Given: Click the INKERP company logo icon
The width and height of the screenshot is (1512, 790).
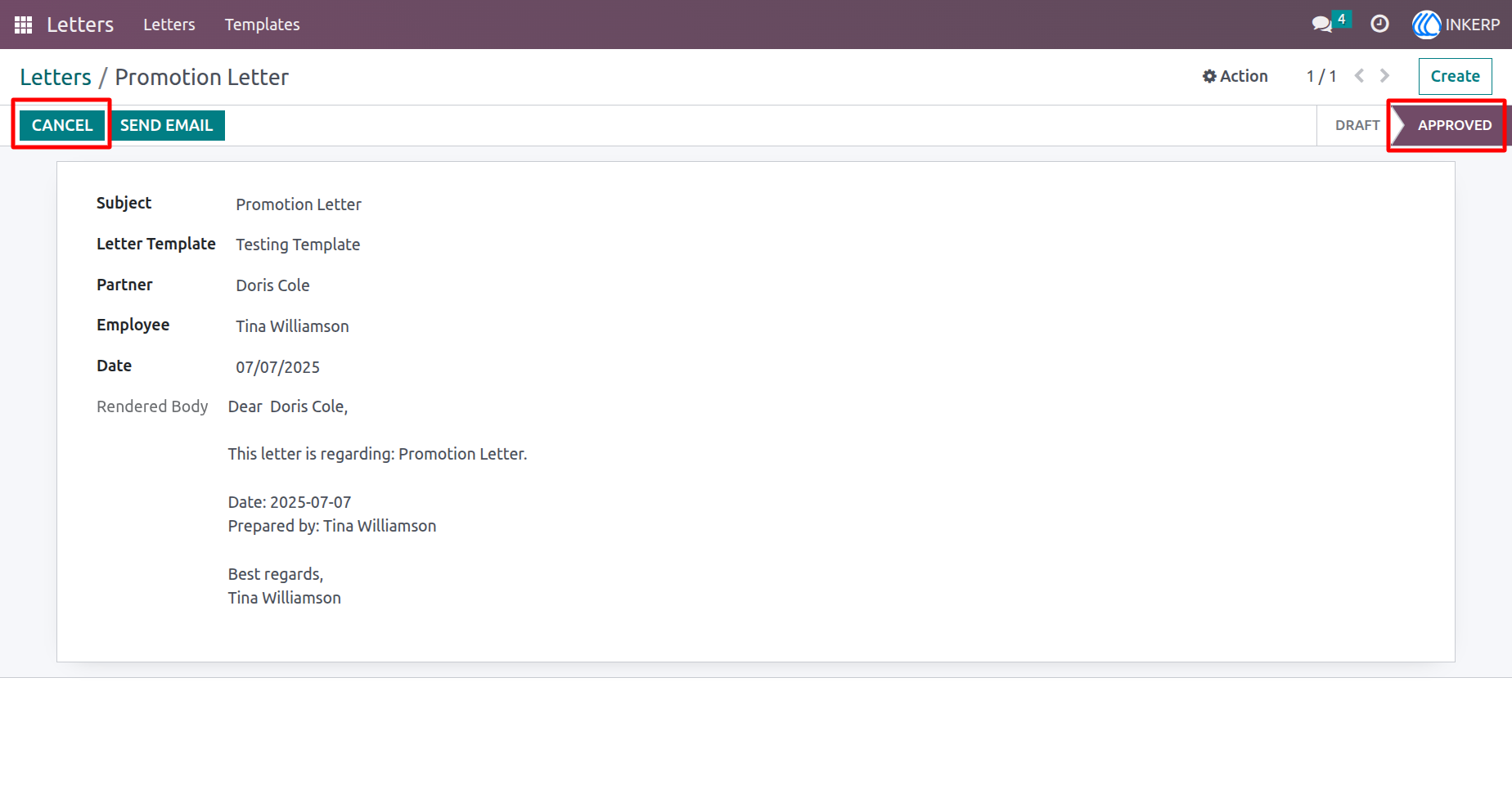Looking at the screenshot, I should [1426, 25].
